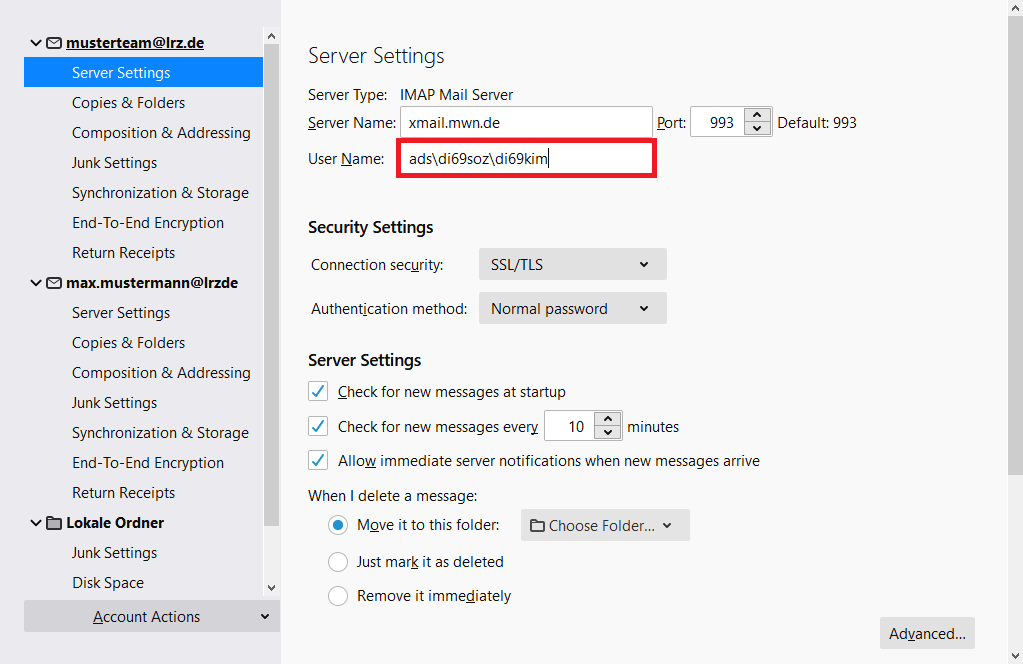Collapse the musterteam@lrz.de account tree
Image resolution: width=1023 pixels, height=664 pixels.
click(37, 43)
